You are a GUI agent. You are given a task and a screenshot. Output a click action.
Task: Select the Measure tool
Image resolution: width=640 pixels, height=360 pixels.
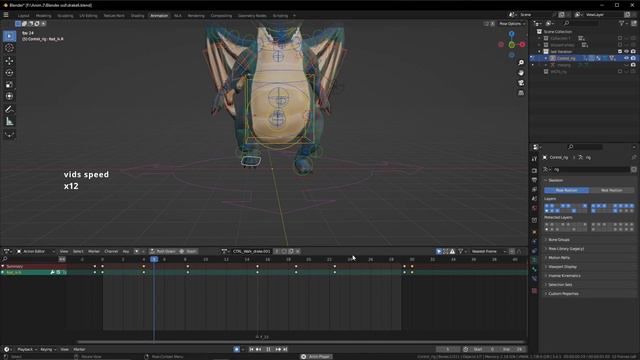pyautogui.click(x=9, y=121)
